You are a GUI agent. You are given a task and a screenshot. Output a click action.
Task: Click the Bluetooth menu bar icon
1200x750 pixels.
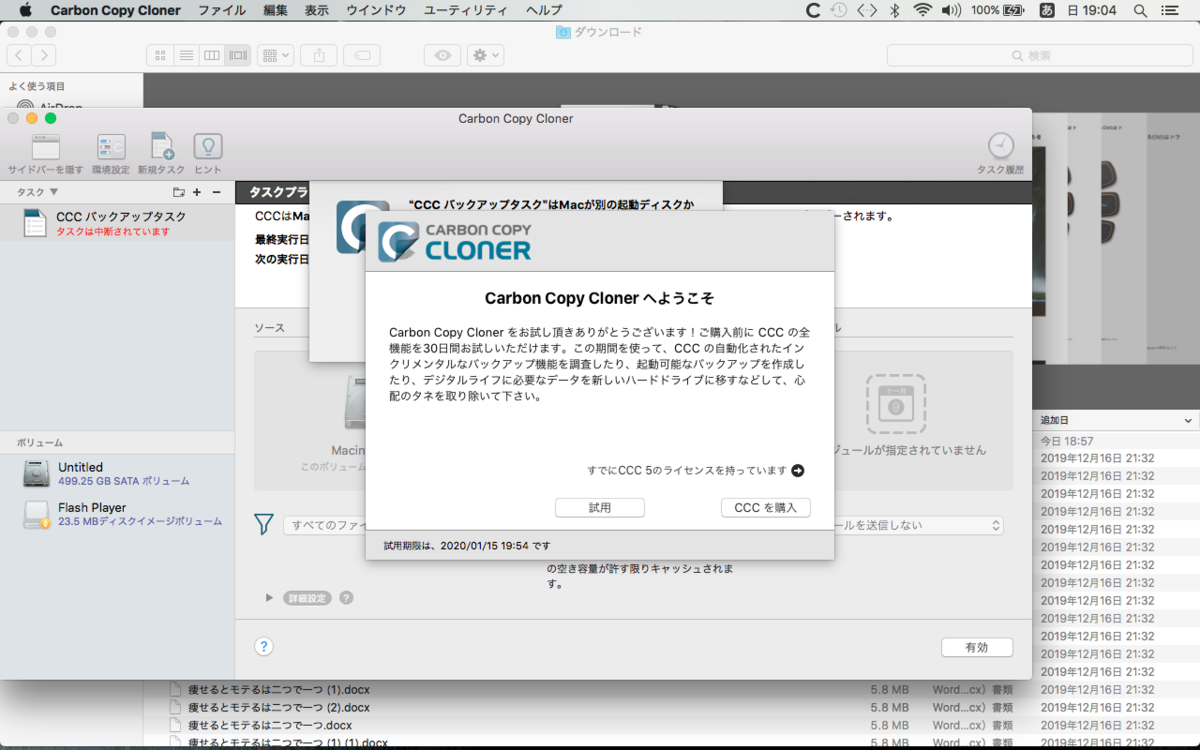895,10
